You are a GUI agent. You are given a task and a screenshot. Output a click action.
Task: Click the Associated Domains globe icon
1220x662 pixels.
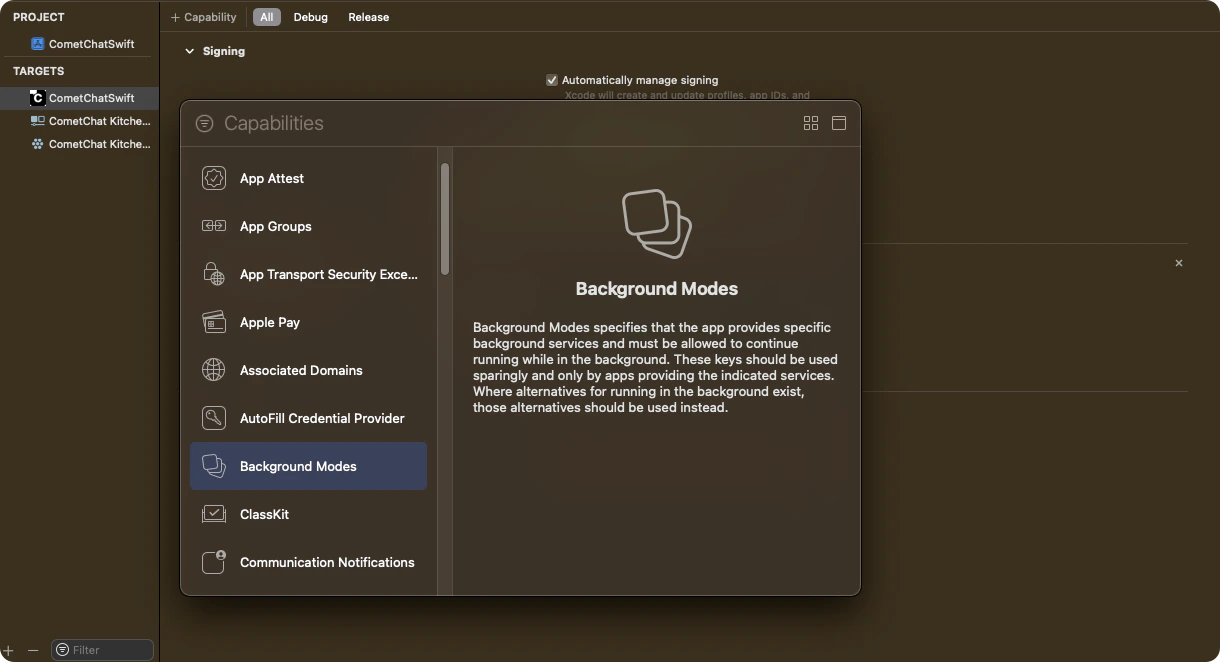coord(214,370)
